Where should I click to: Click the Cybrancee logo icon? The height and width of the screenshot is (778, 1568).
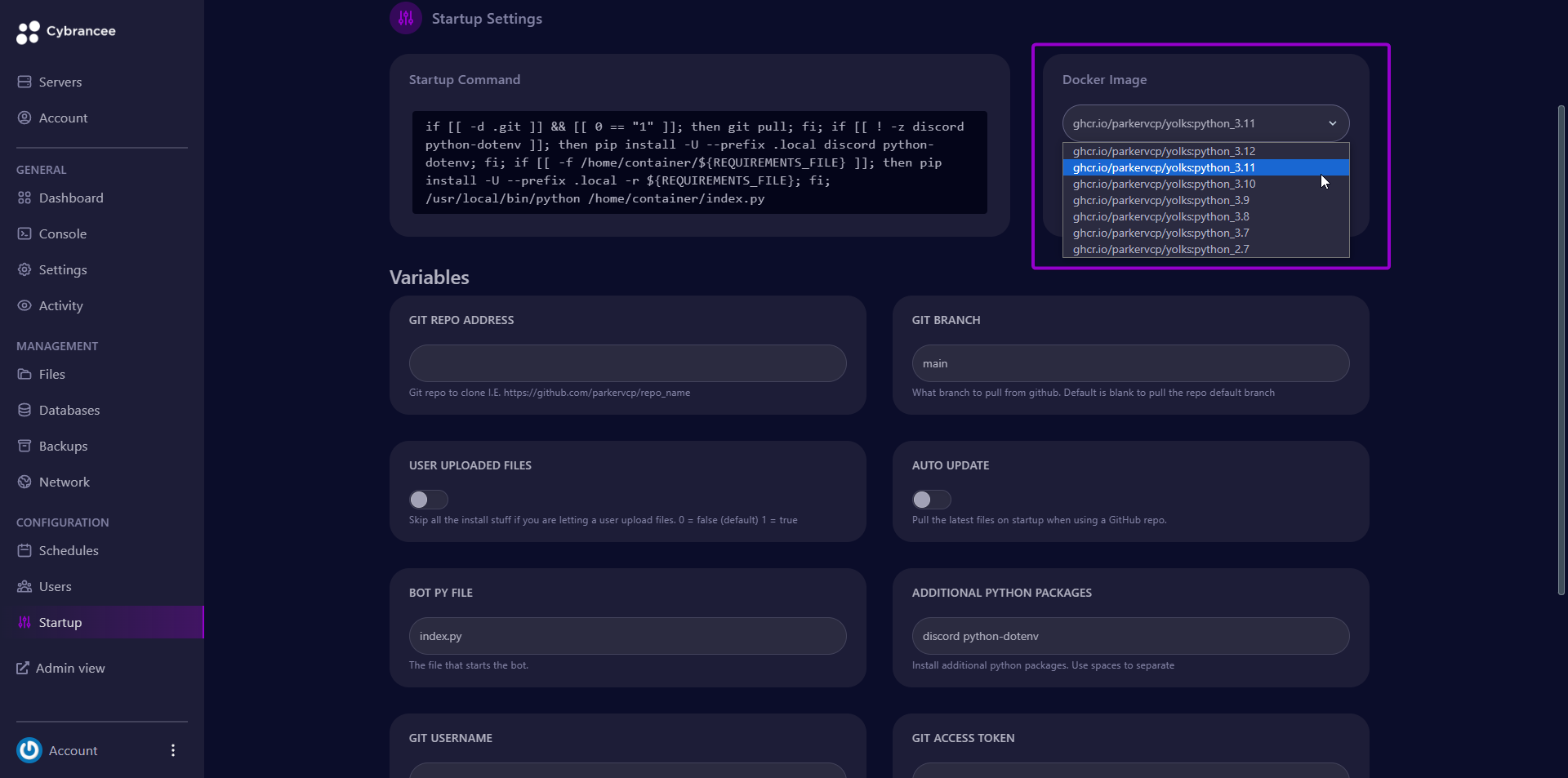pos(28,32)
